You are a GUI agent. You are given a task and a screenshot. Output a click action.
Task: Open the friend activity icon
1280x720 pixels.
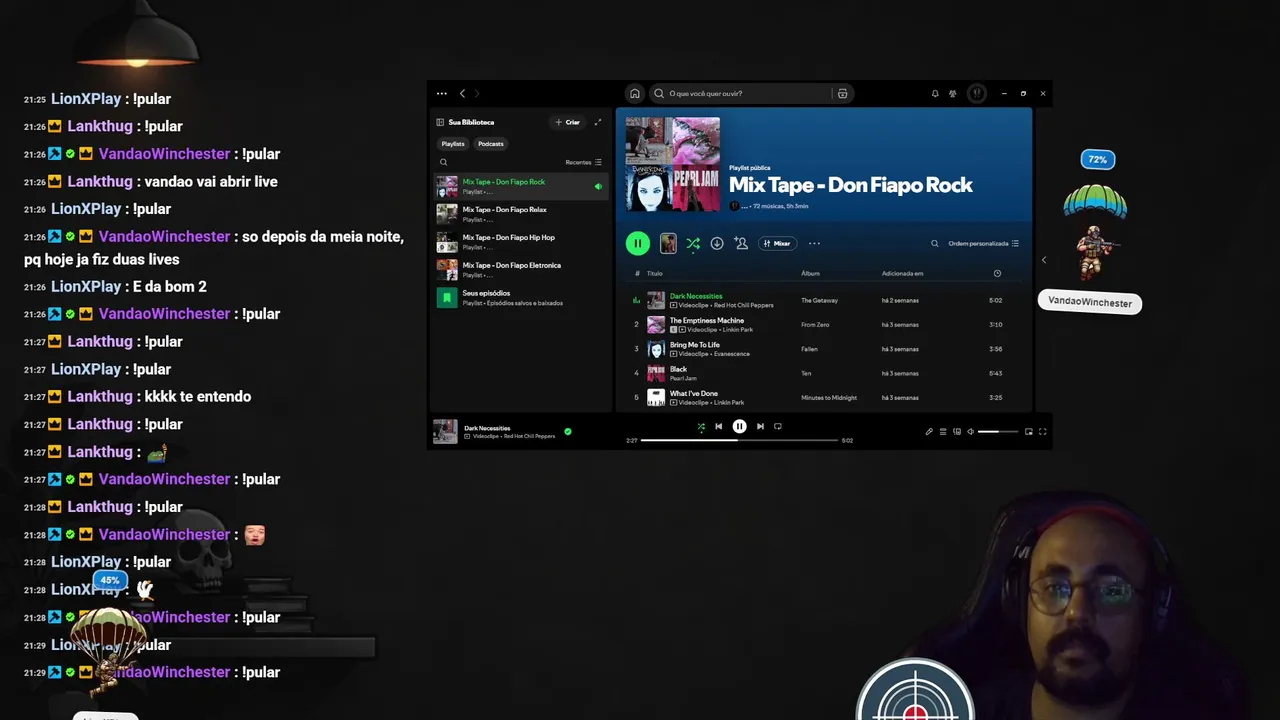(x=953, y=93)
